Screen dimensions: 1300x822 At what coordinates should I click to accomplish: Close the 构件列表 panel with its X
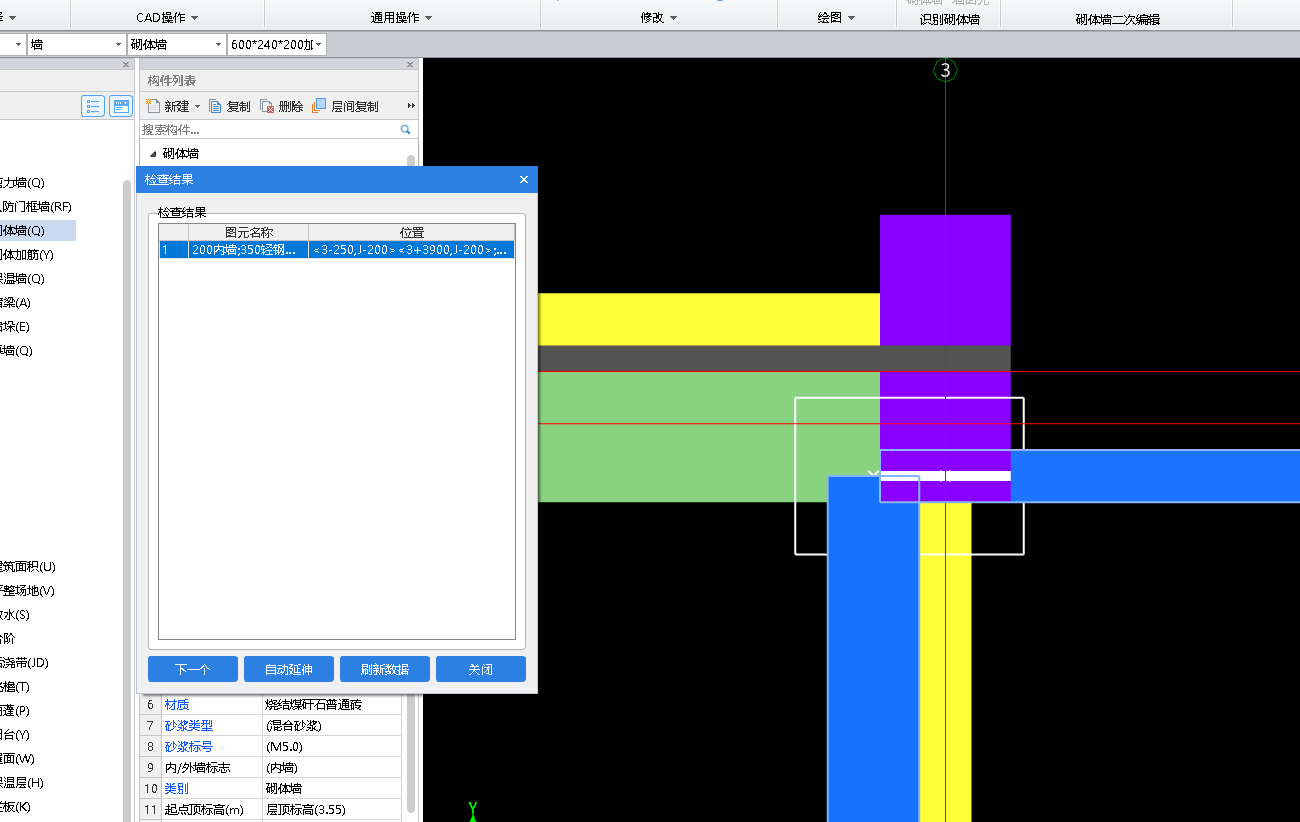point(410,65)
